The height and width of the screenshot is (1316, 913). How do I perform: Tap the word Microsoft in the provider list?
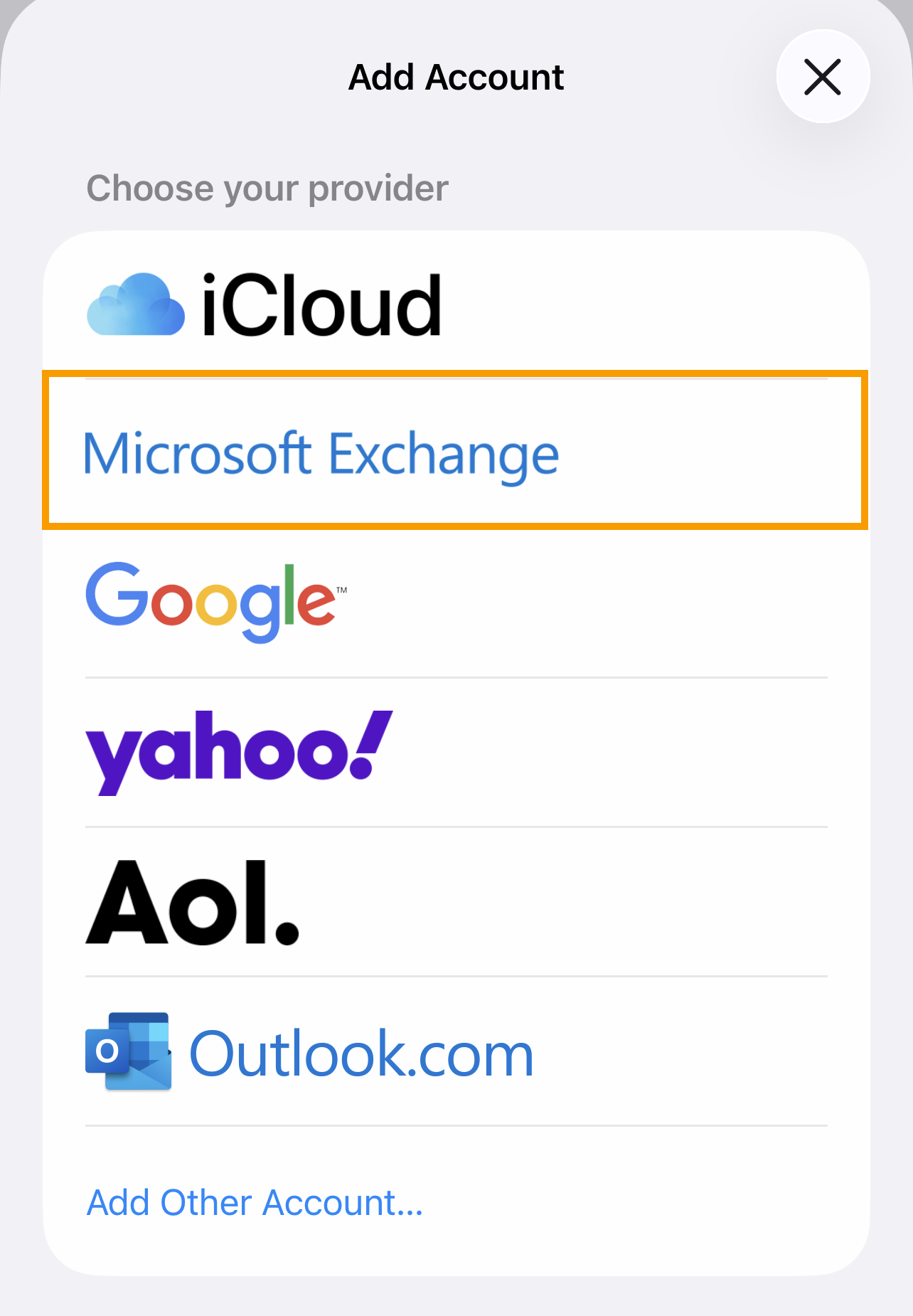[x=198, y=454]
